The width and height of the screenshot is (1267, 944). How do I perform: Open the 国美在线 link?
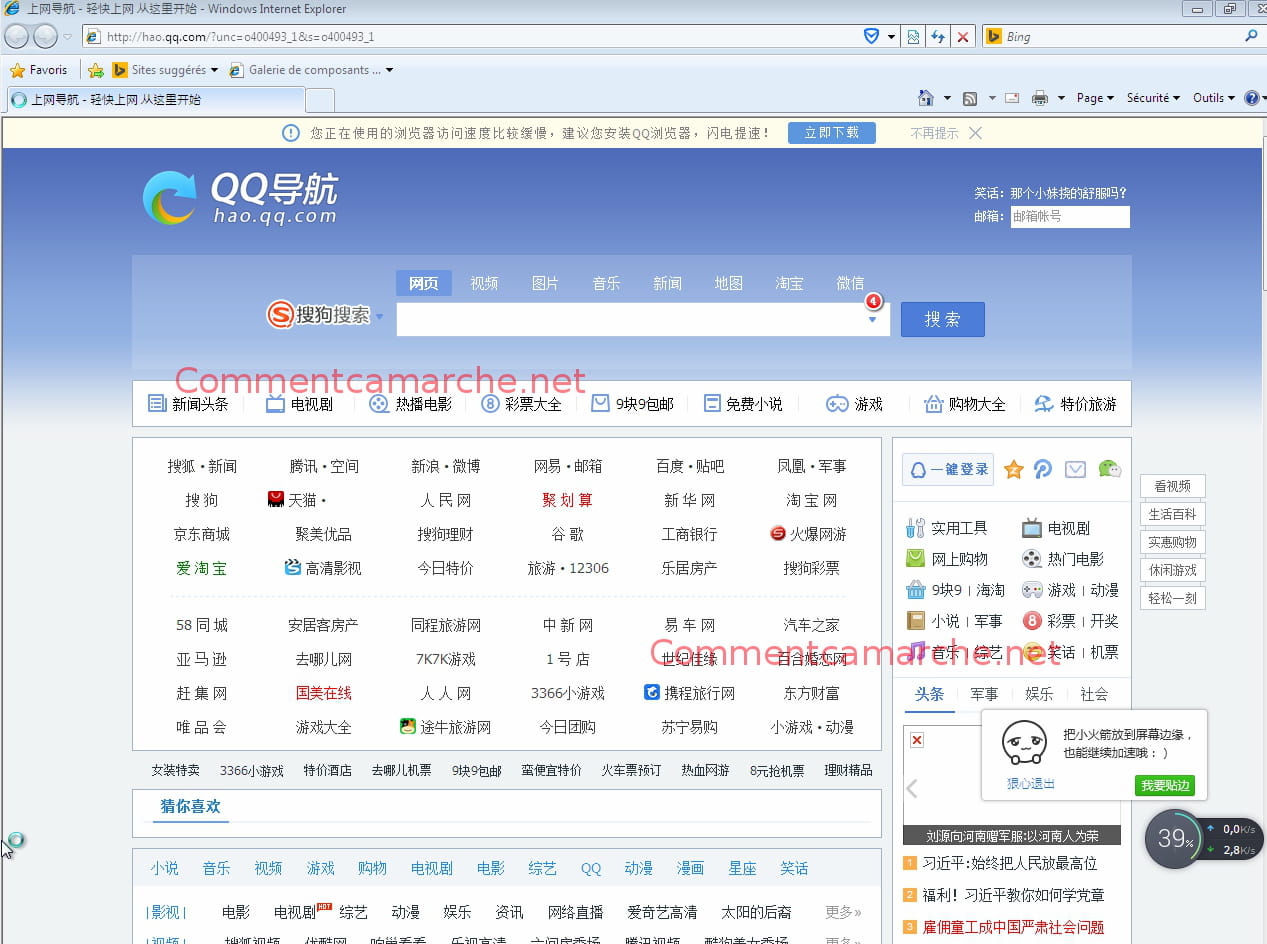tap(323, 693)
